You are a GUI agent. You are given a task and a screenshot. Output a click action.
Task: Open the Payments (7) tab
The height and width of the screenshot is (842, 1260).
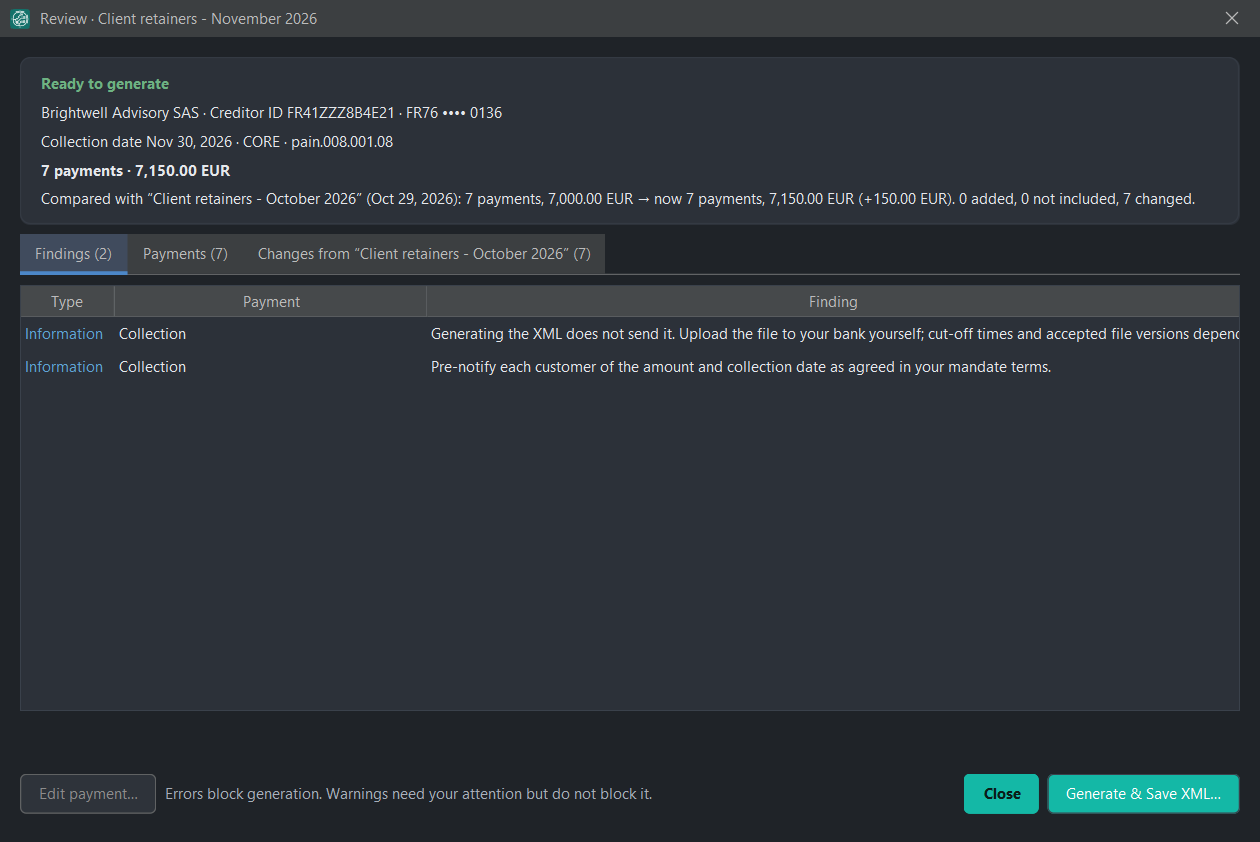185,254
